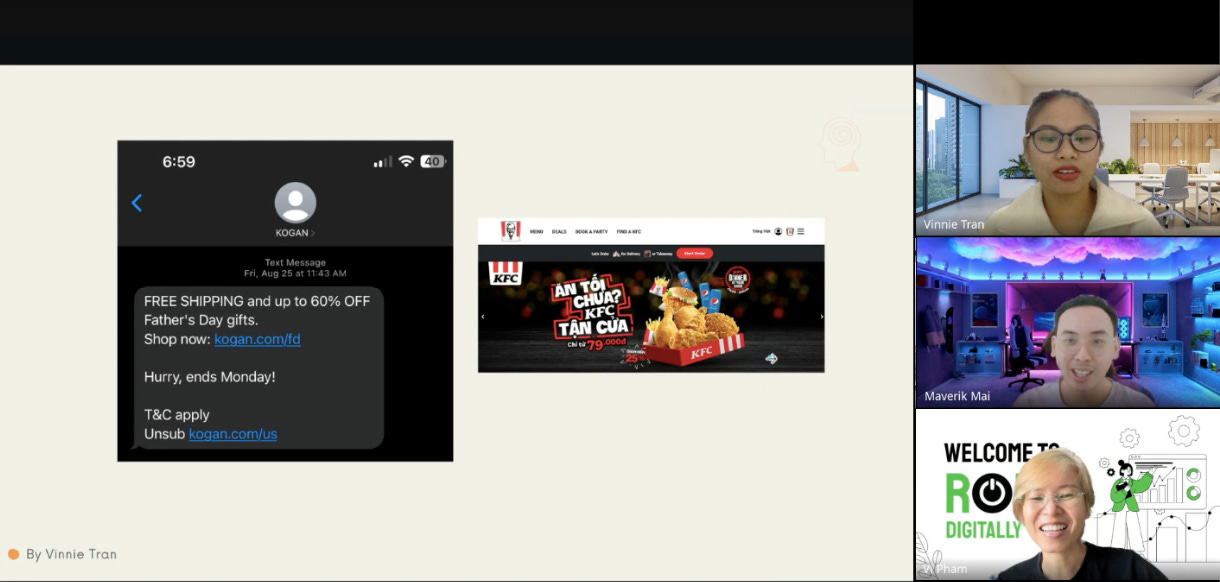This screenshot has height=582, width=1220.
Task: Tap the back arrow in the SMS screenshot
Action: click(137, 203)
